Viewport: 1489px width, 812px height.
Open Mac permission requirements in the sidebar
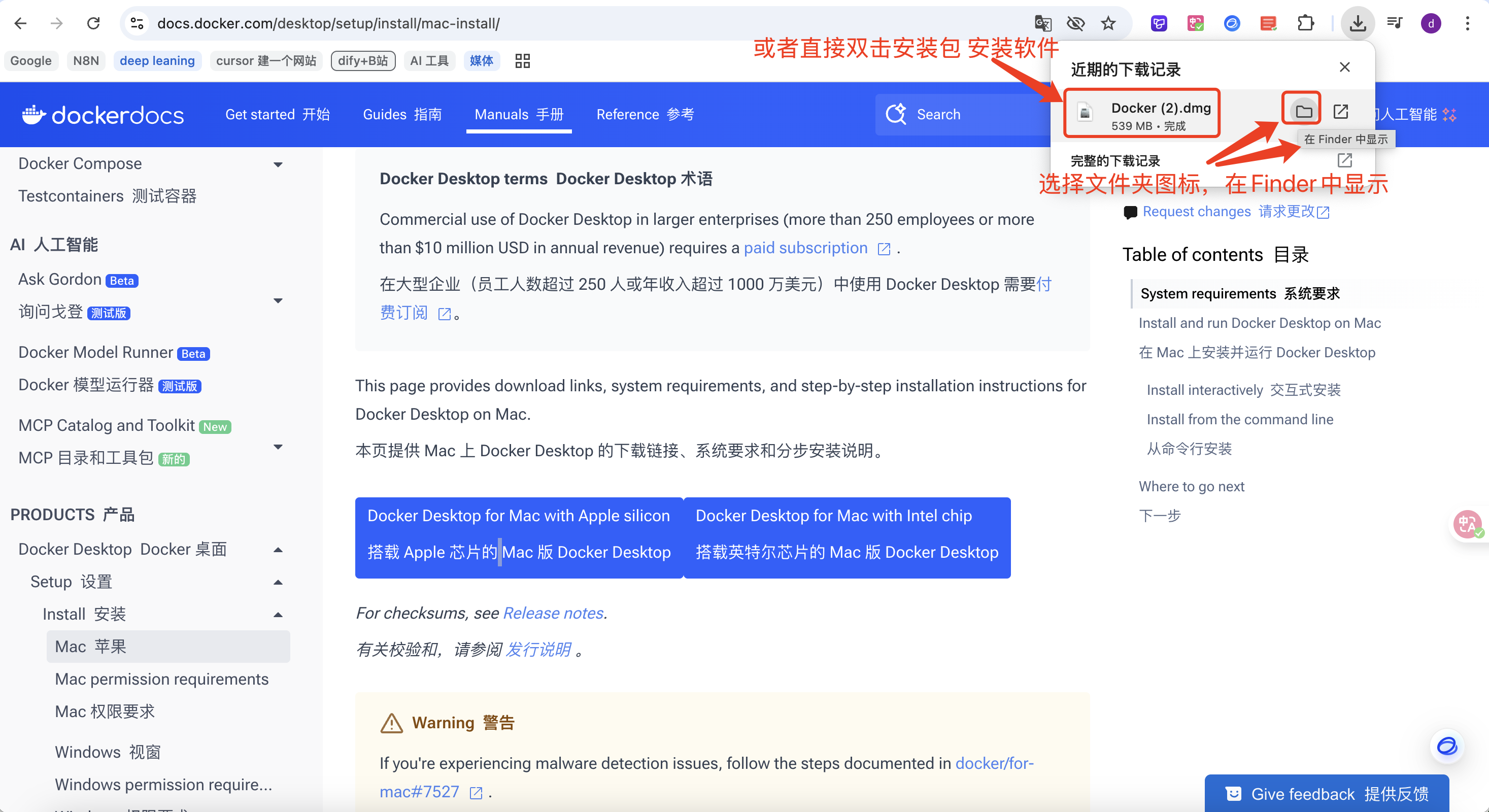coord(162,679)
